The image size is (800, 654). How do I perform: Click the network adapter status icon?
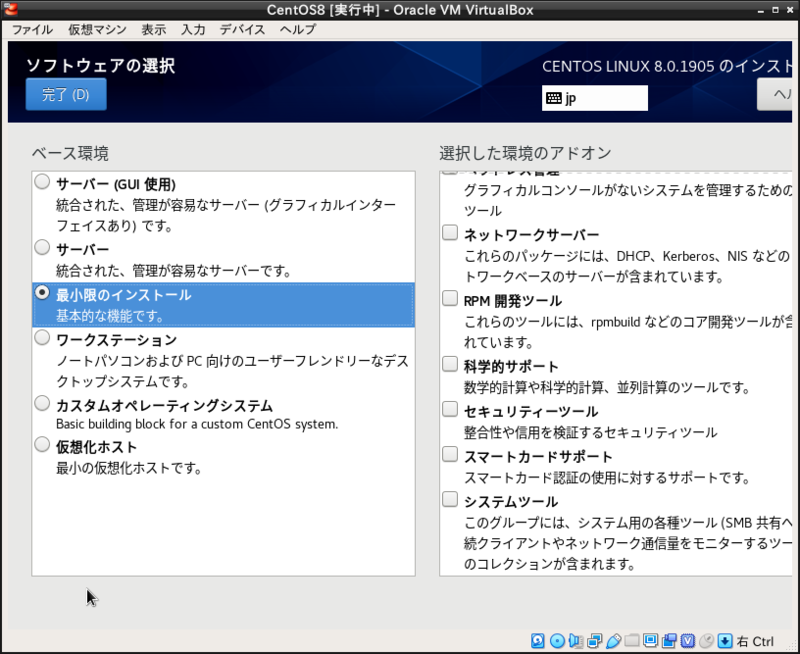coord(594,641)
